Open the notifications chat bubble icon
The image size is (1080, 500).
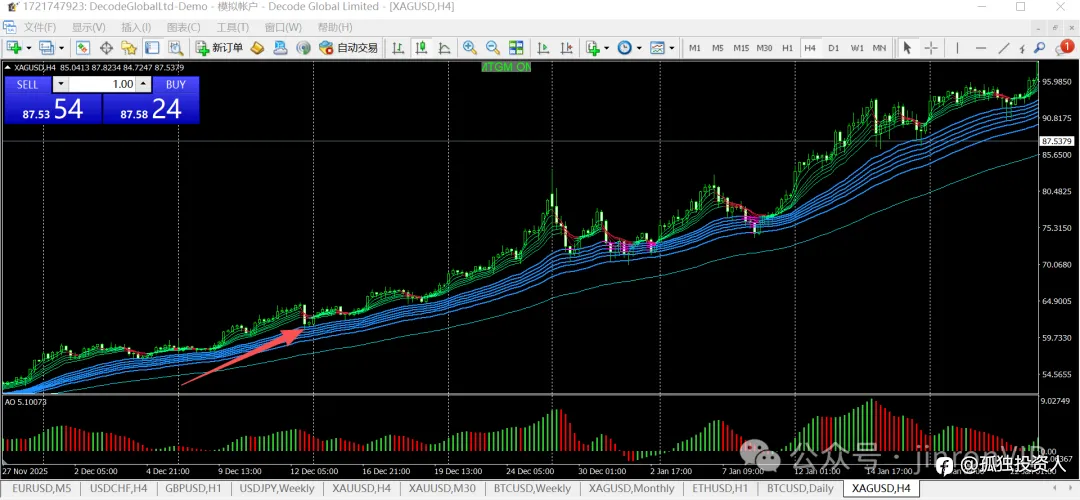pyautogui.click(x=1063, y=48)
